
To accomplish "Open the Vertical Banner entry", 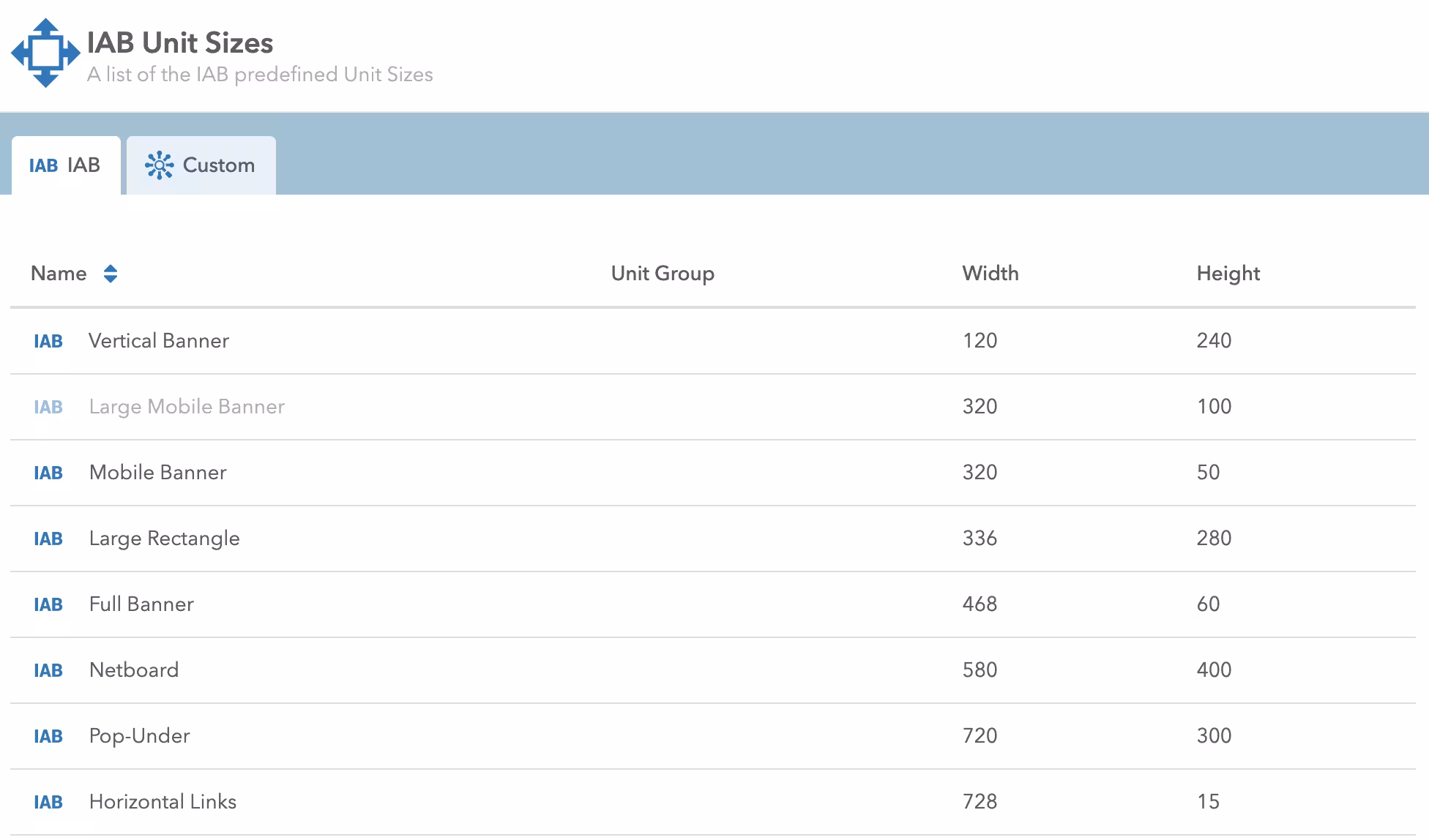I will click(159, 341).
